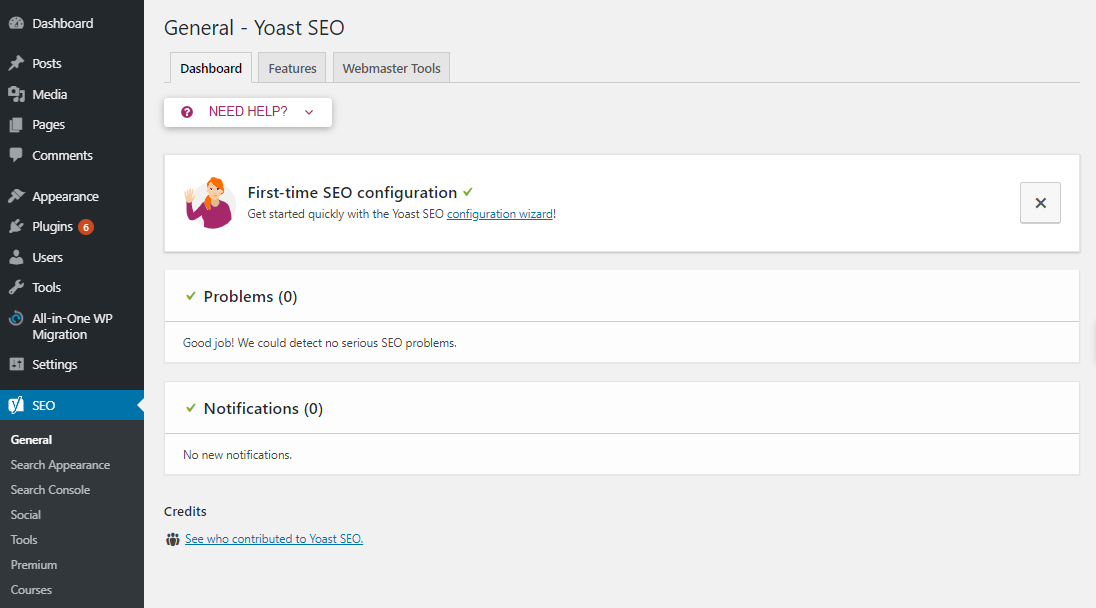Expand the NEED HELP? chevron arrow
Screen dimensions: 1096x608
[309, 112]
